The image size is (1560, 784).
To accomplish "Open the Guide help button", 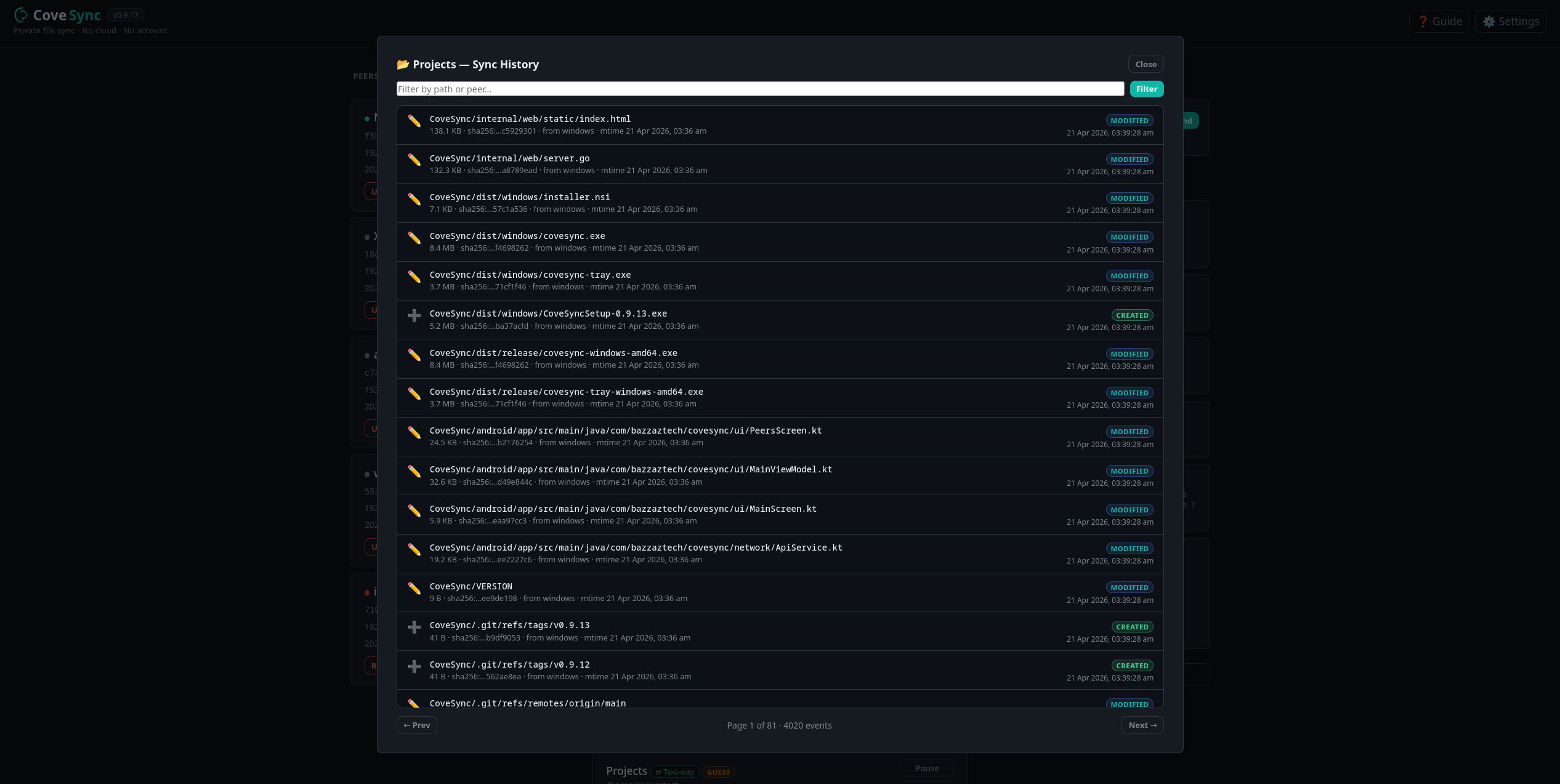I will pyautogui.click(x=1439, y=22).
